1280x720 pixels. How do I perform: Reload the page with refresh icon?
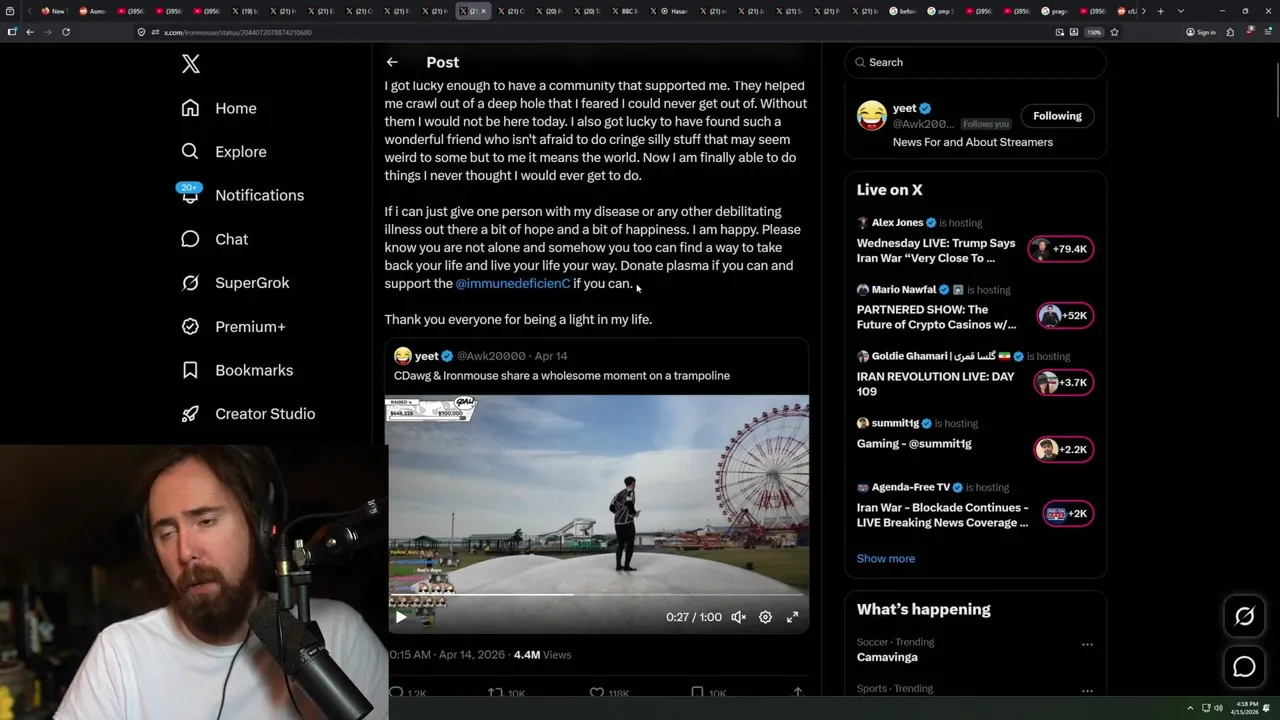[66, 32]
